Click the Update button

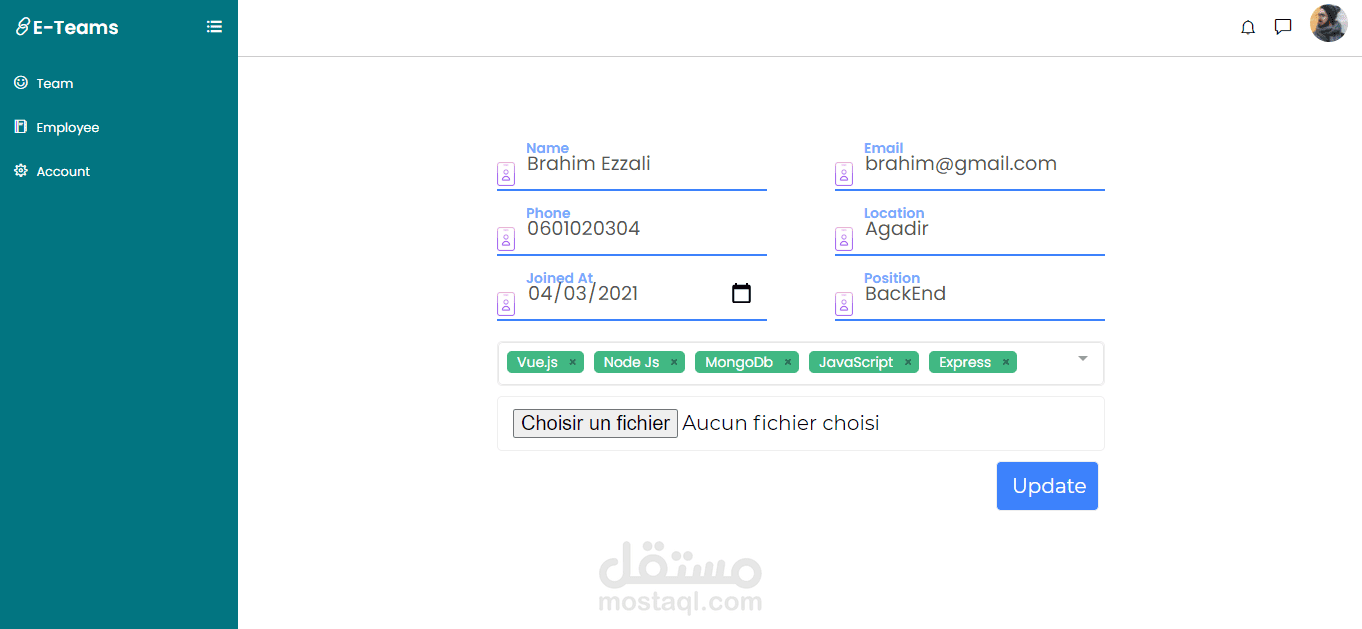tap(1047, 486)
